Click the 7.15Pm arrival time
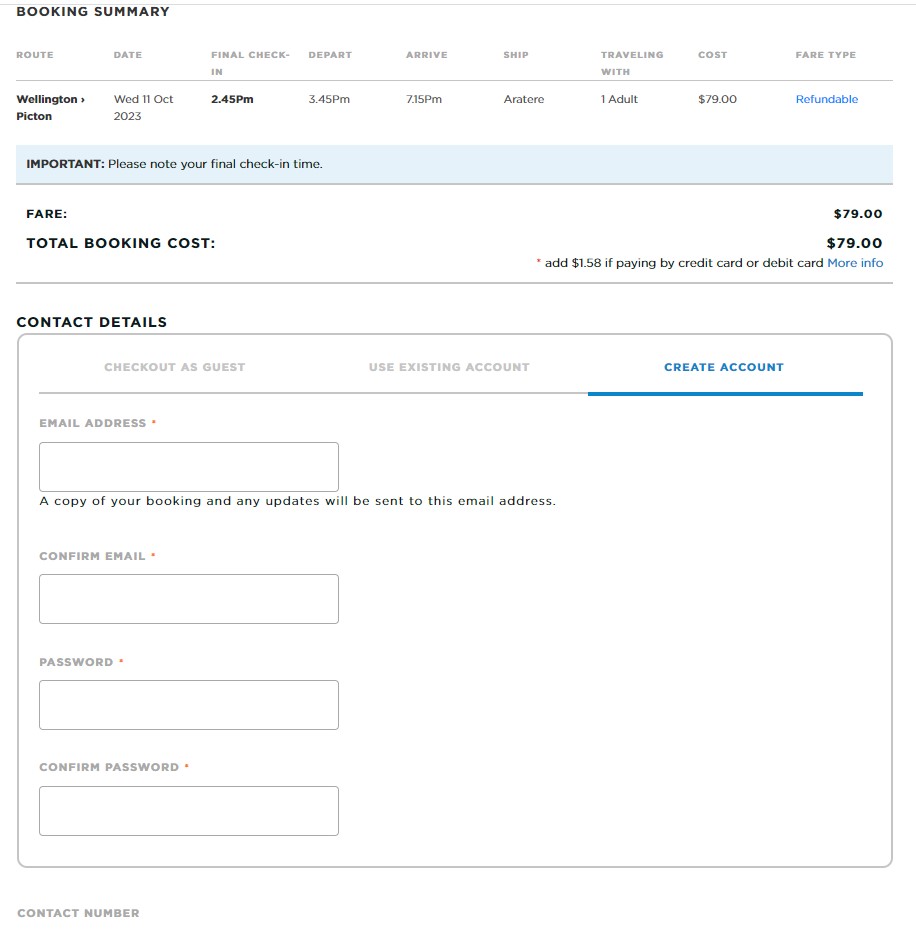916x931 pixels. (424, 99)
